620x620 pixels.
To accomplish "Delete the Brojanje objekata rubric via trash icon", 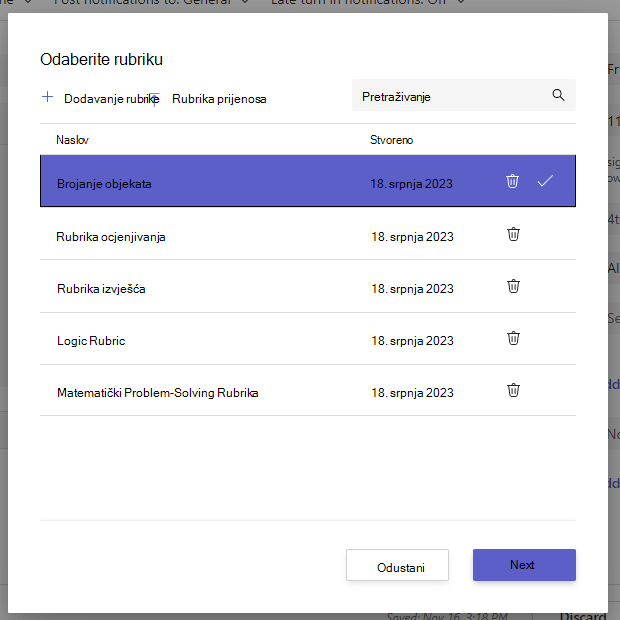I will [x=512, y=181].
